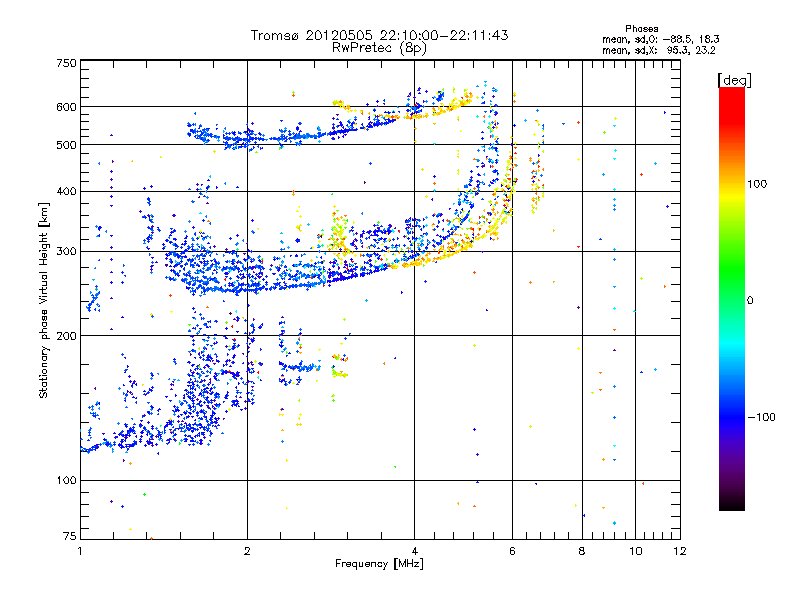This screenshot has height=600, width=800.
Task: Click the y-axis label '500'
Action: 66,145
